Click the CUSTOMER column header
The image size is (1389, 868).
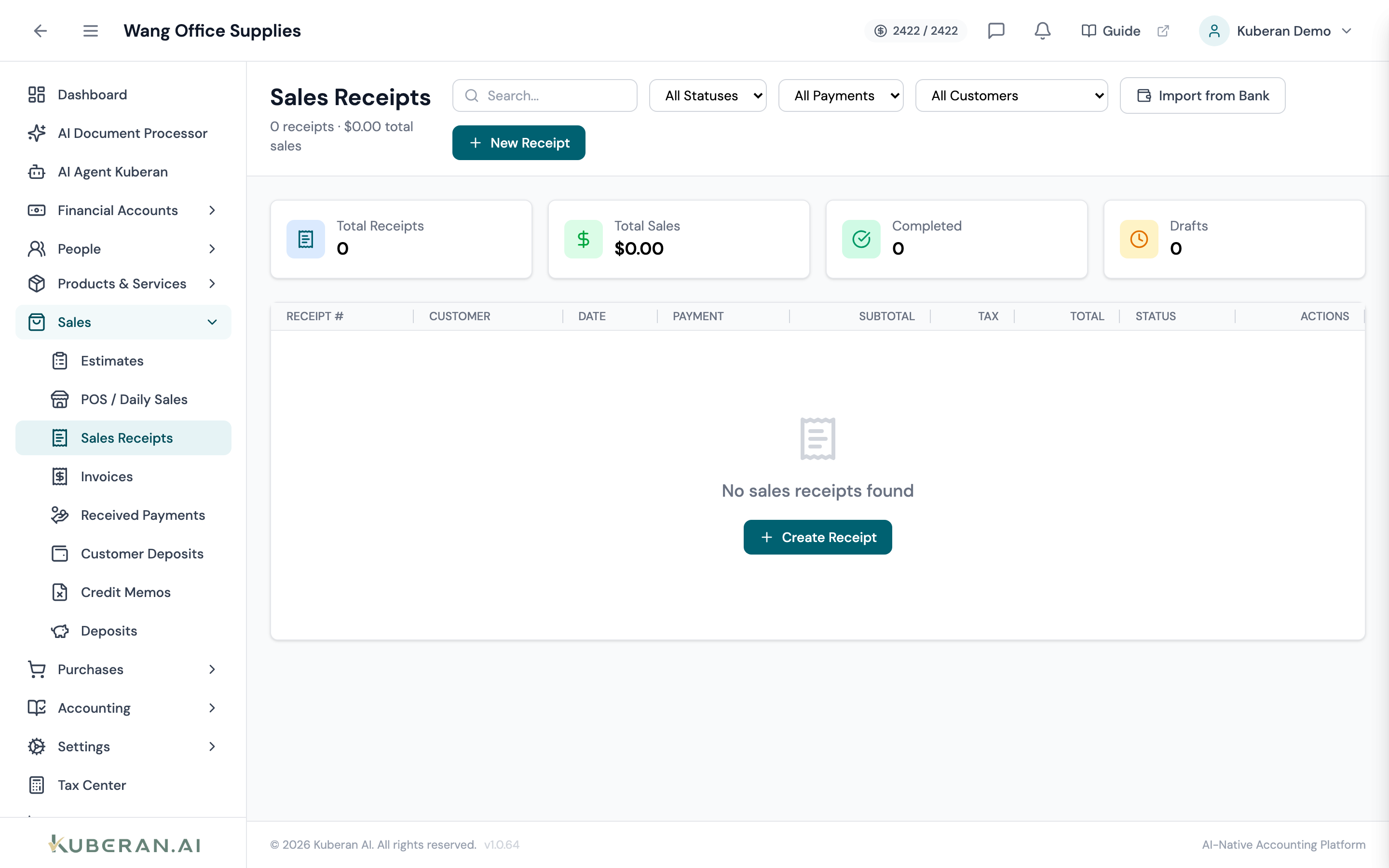(x=459, y=316)
